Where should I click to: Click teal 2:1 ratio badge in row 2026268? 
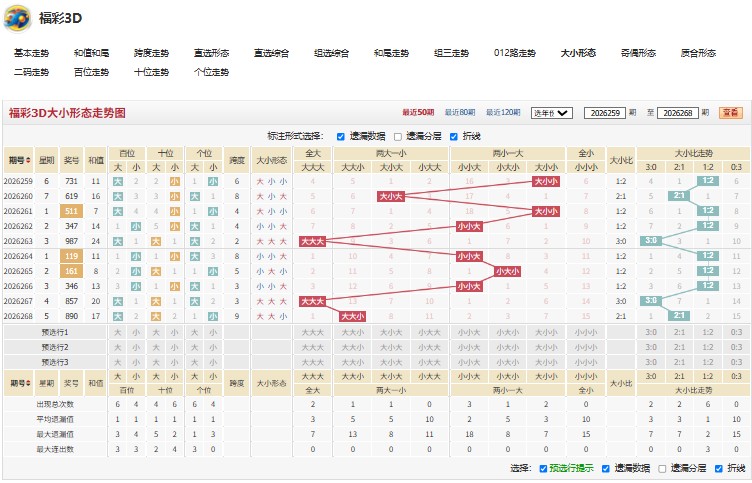[679, 316]
